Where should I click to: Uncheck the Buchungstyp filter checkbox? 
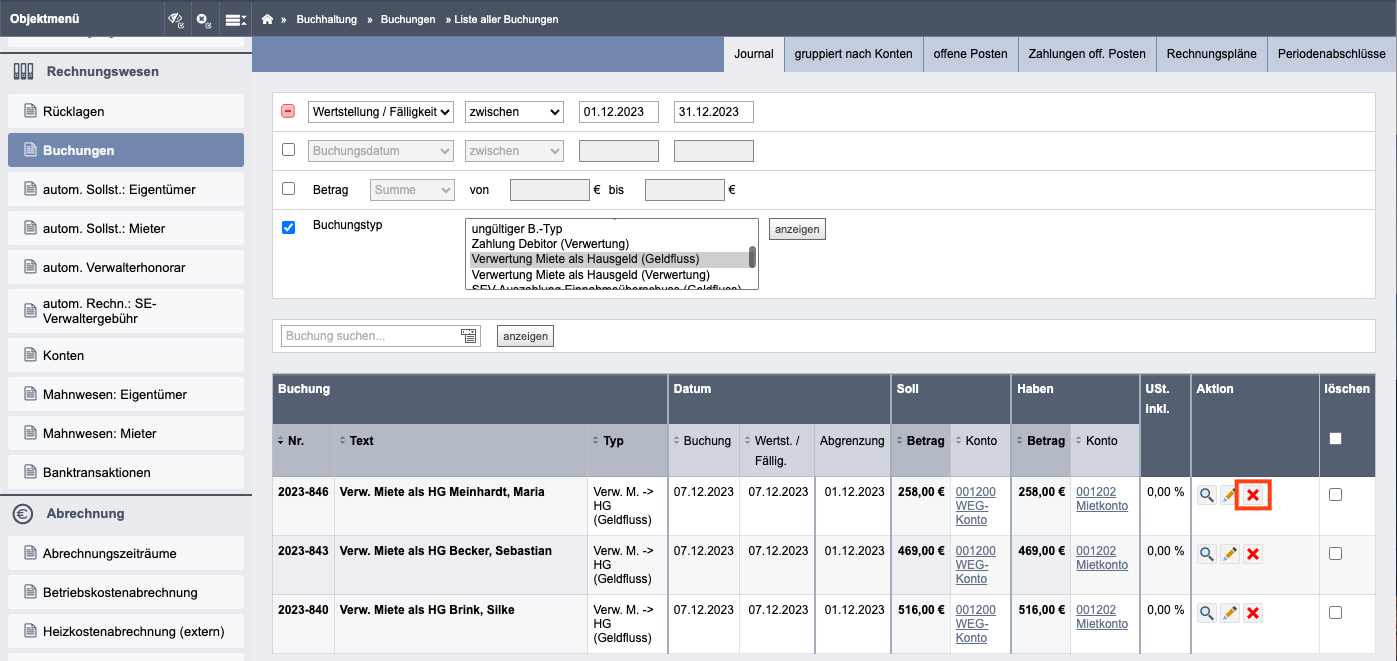[289, 227]
